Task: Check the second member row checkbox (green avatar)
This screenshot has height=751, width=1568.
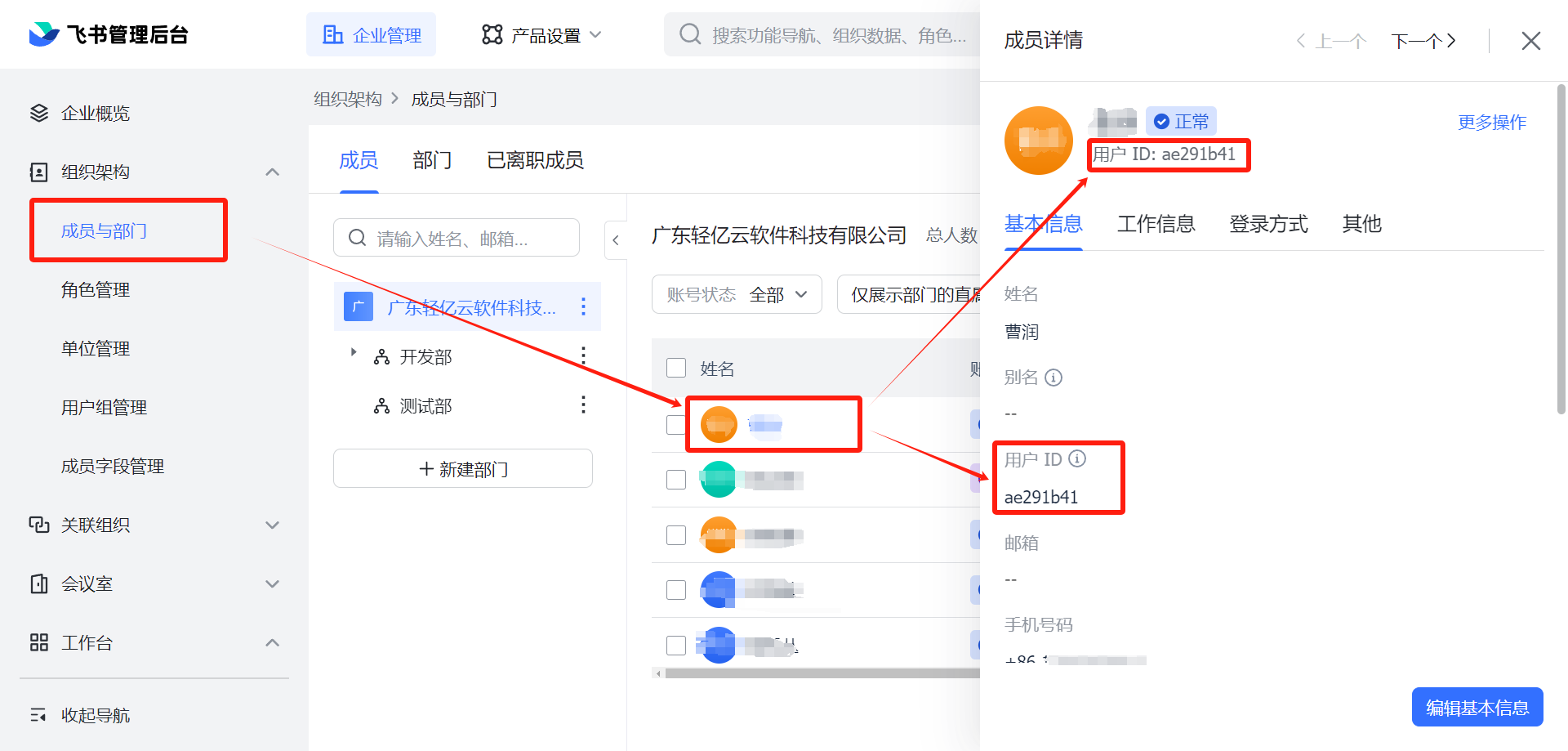Action: 676,480
